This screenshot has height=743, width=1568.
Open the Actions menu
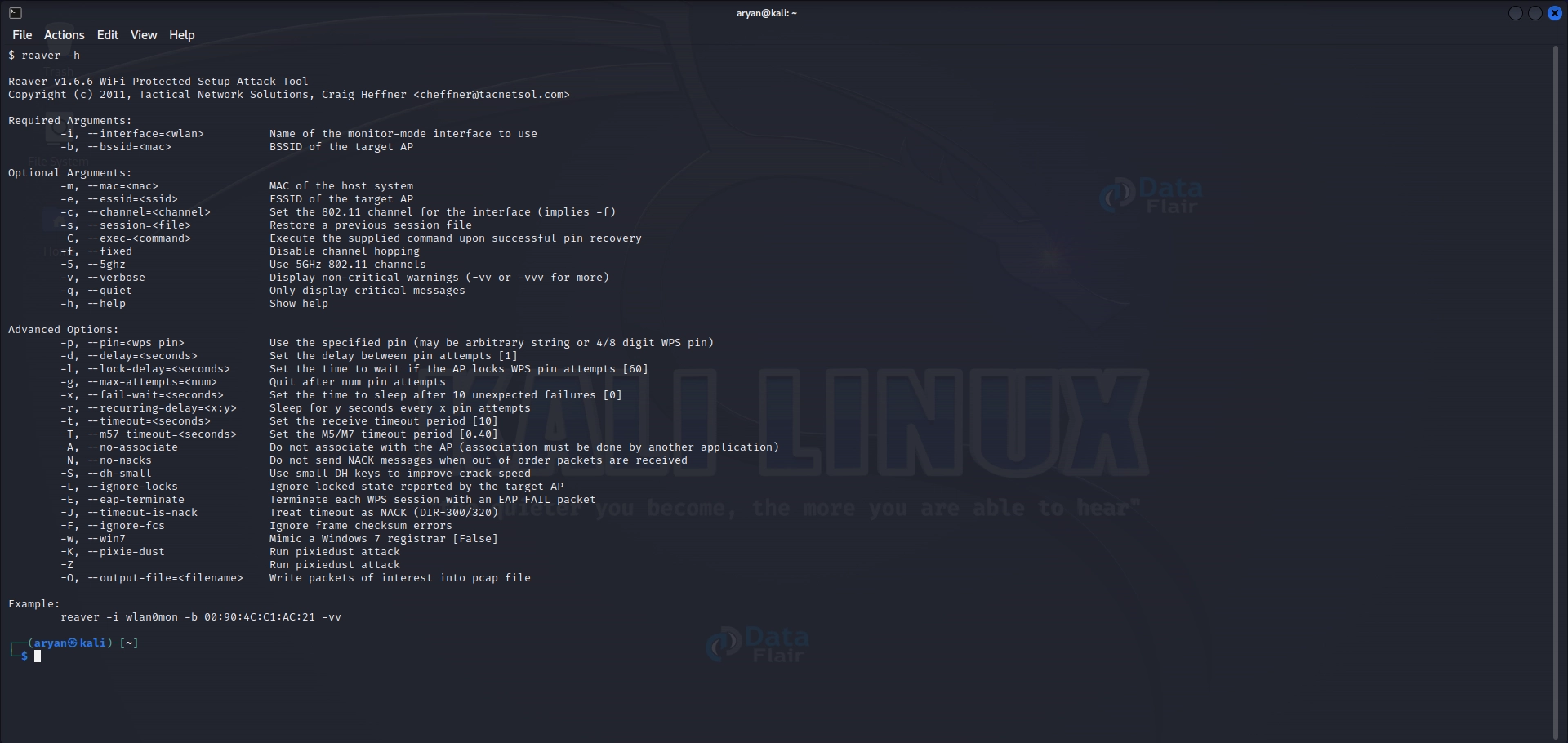[x=64, y=35]
